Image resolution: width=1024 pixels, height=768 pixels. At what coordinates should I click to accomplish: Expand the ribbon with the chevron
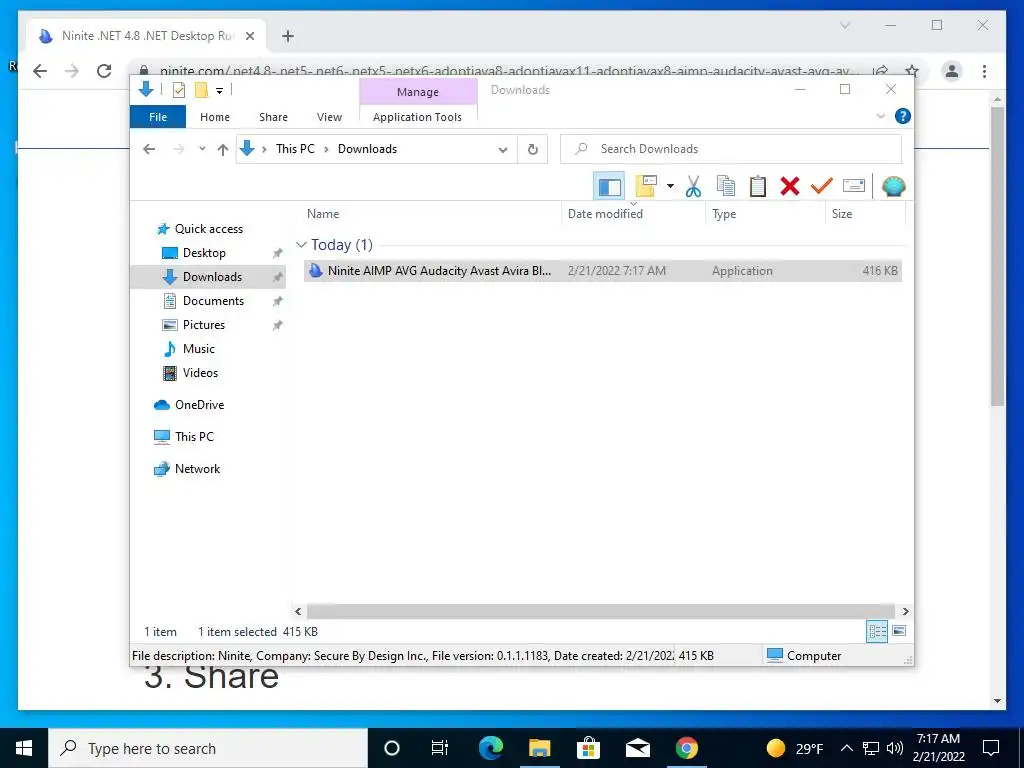(x=880, y=116)
